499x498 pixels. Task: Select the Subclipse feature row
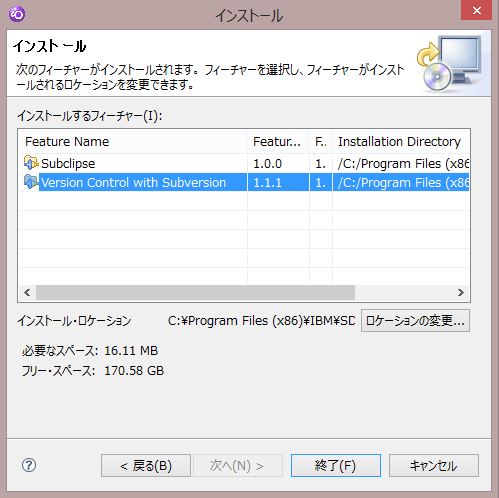pyautogui.click(x=244, y=163)
